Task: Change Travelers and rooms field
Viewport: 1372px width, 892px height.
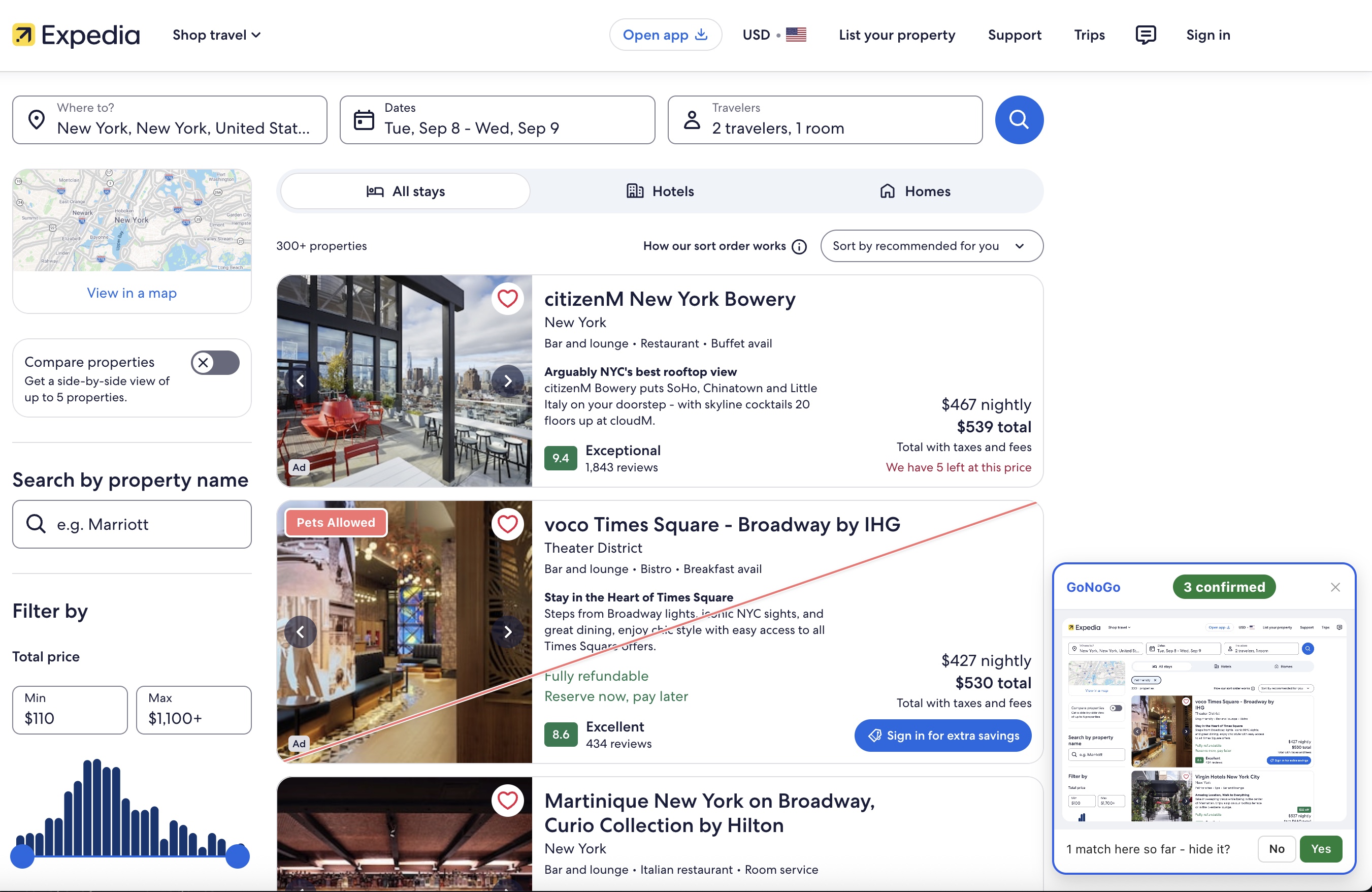Action: (825, 120)
